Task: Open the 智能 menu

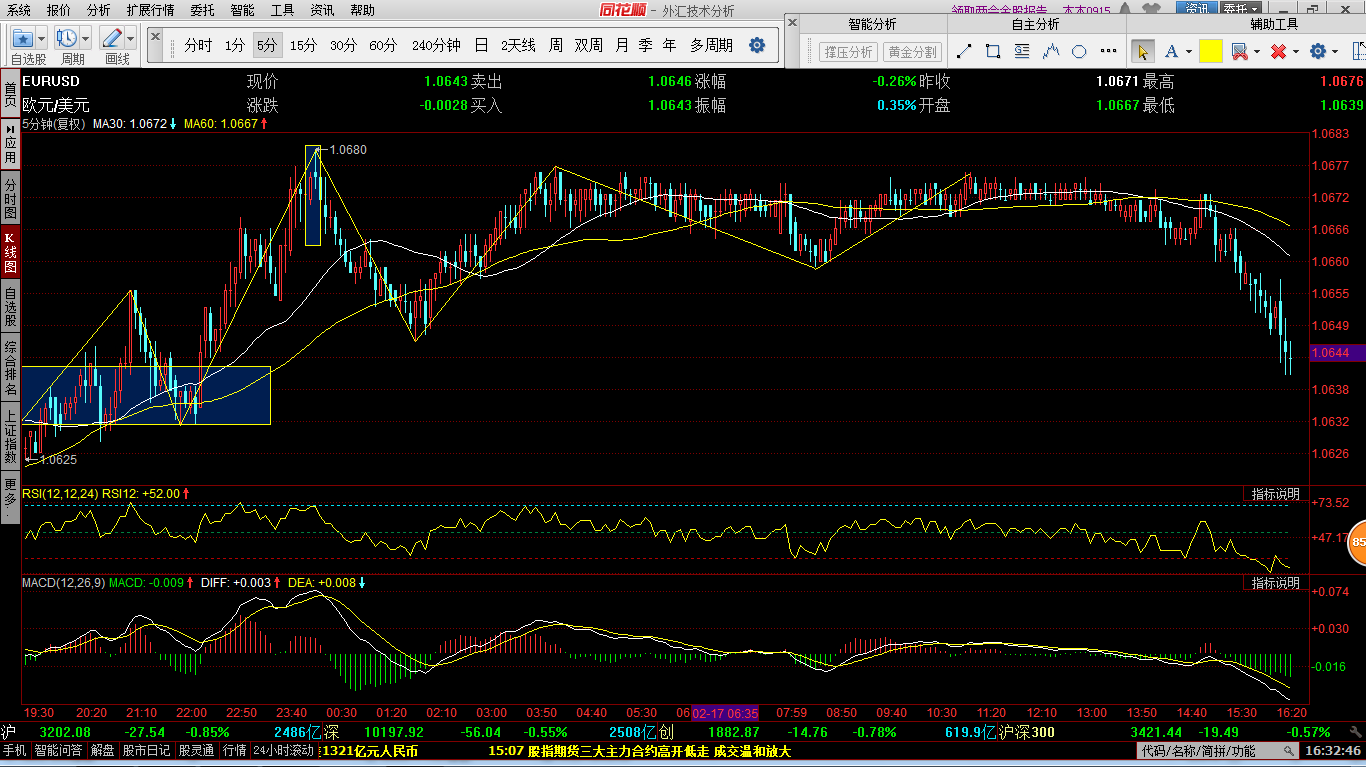Action: (242, 10)
